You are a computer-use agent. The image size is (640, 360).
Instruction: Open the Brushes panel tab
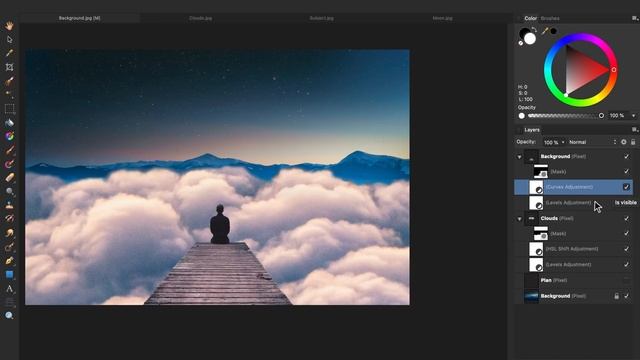(550, 18)
